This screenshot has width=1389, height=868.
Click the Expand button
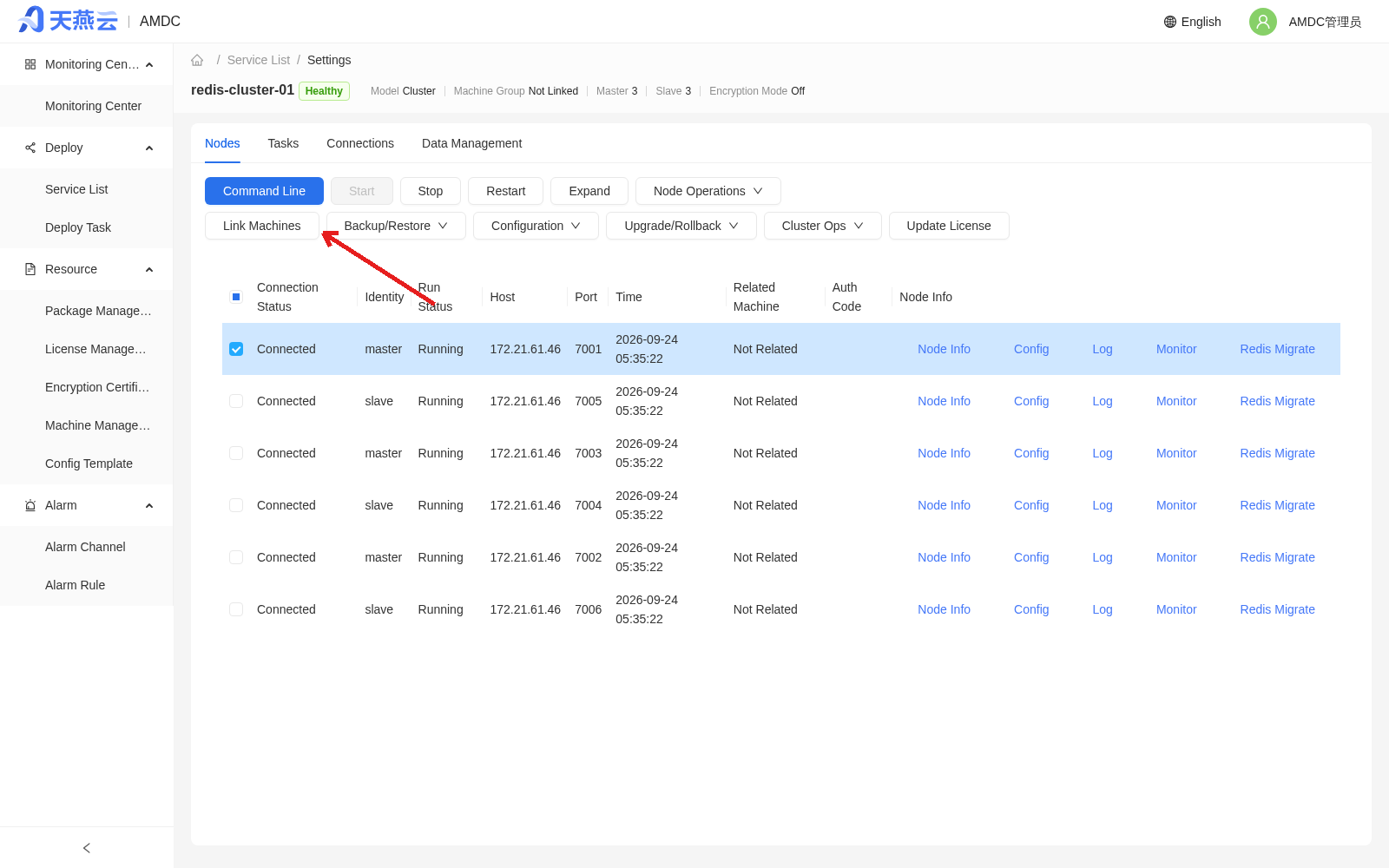tap(589, 191)
